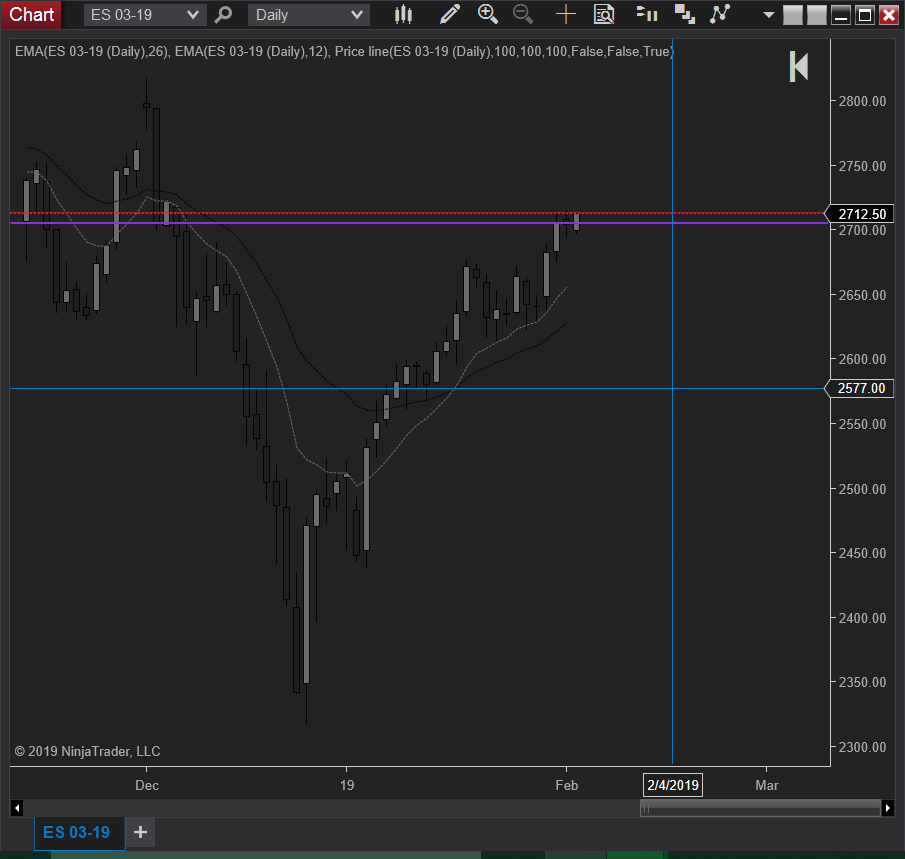Open the bar type chart style icon
This screenshot has width=905, height=859.
[403, 14]
